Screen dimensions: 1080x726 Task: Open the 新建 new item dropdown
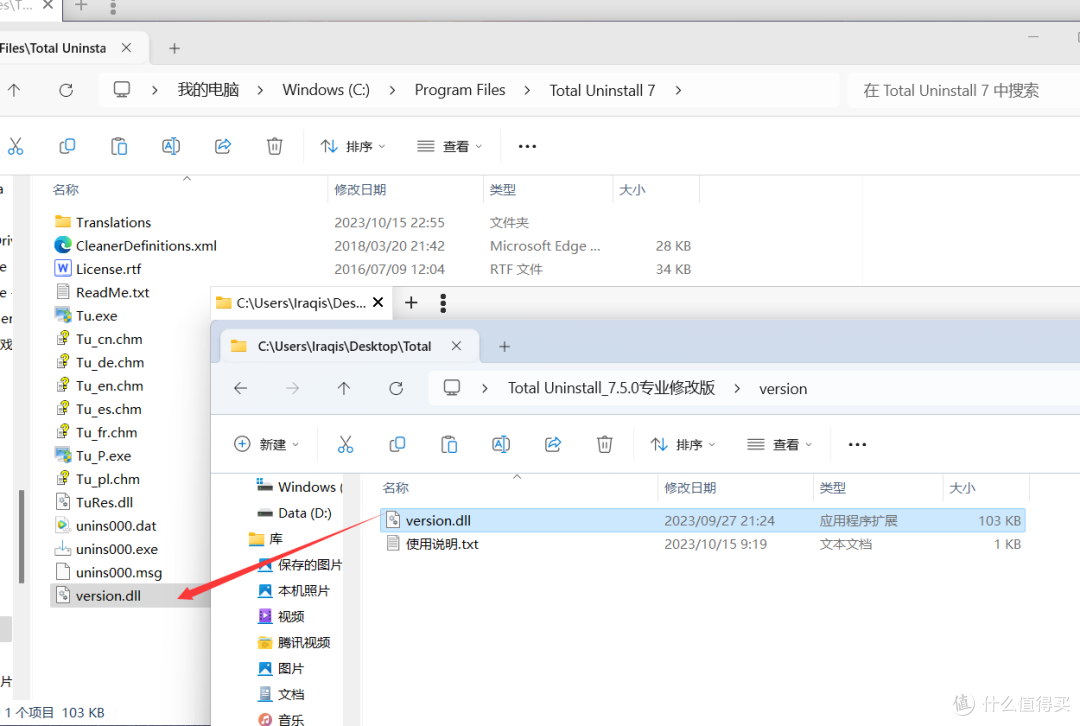[267, 444]
